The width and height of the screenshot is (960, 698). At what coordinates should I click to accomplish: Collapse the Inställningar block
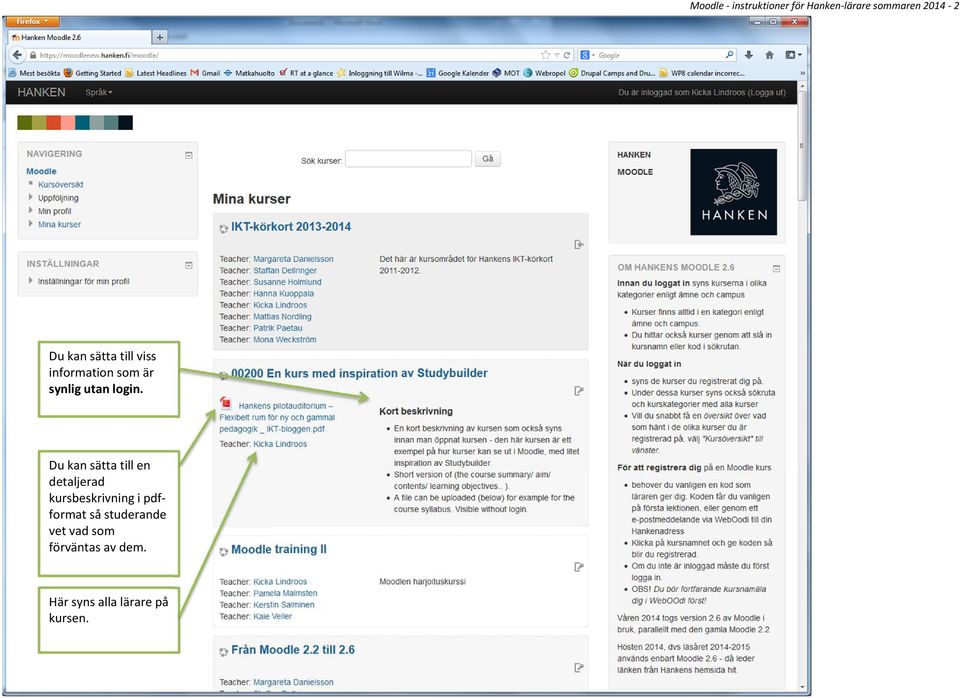(189, 265)
